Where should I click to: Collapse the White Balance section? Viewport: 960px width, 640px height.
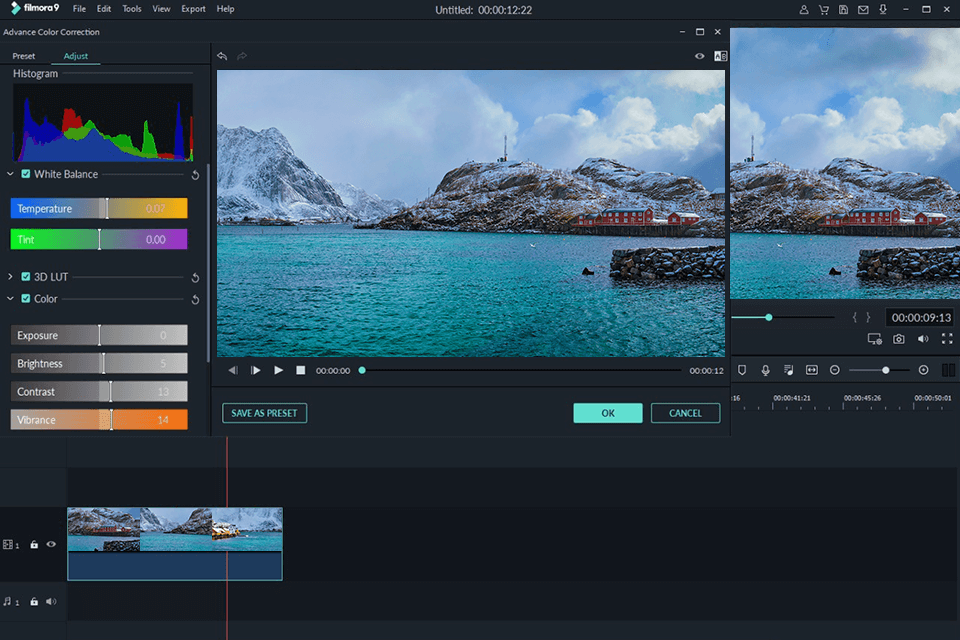click(11, 174)
